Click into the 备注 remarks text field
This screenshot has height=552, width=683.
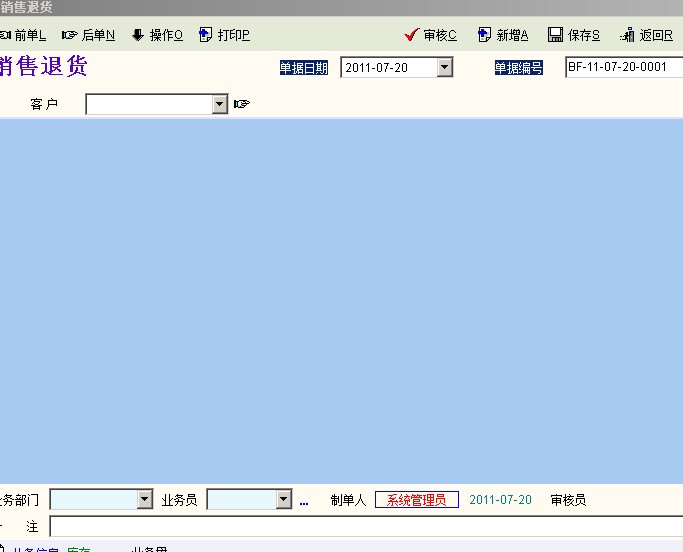[x=365, y=526]
